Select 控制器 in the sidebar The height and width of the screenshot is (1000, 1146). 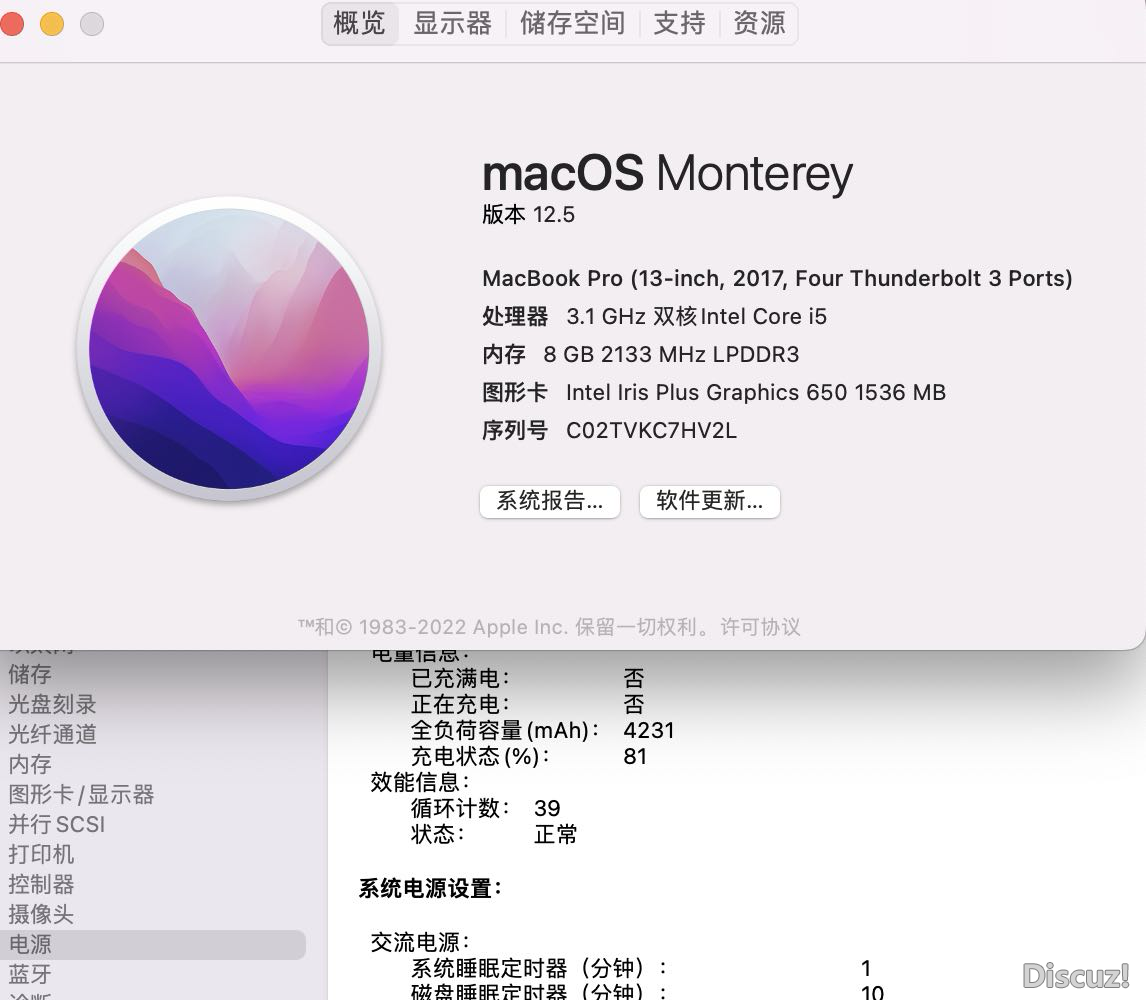41,884
